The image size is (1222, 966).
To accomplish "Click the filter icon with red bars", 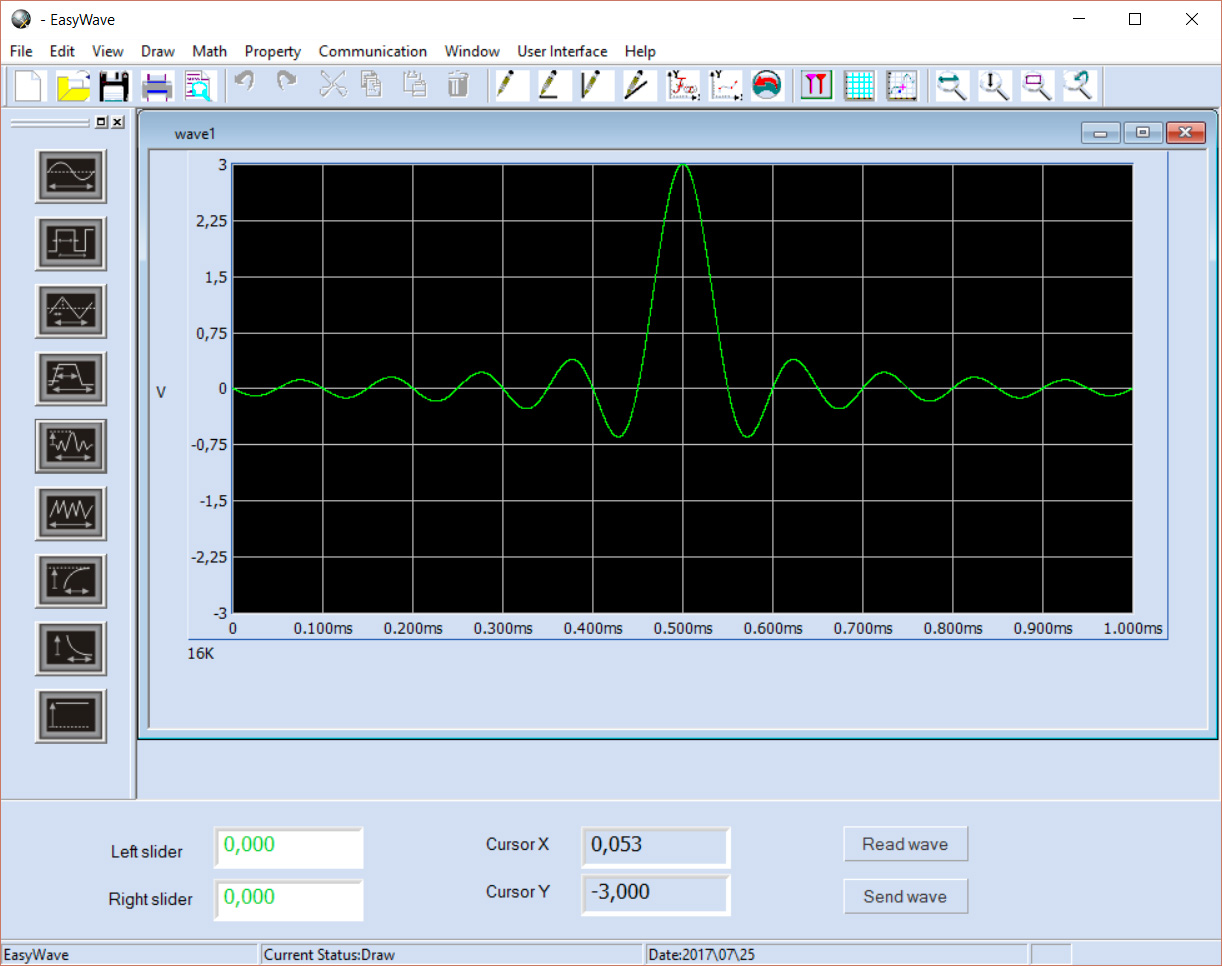I will pos(817,85).
